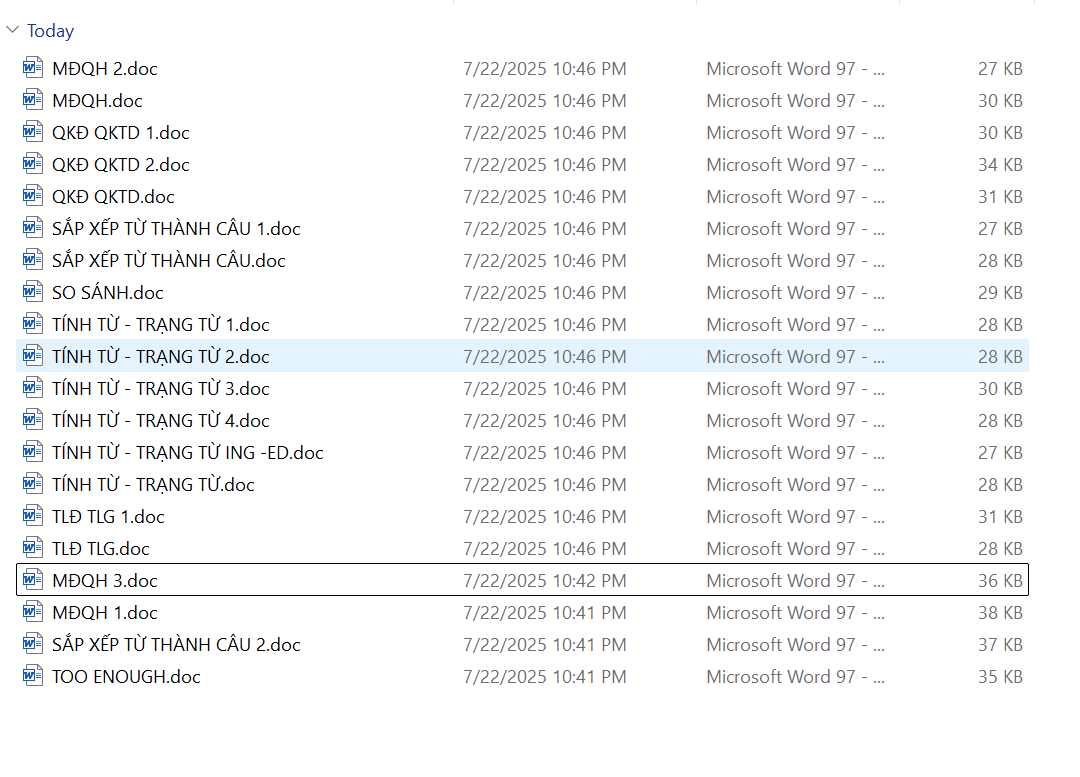
Task: Click icon of TÍNH TỪ - TRẠNG TỪ 3.doc
Action: point(33,389)
